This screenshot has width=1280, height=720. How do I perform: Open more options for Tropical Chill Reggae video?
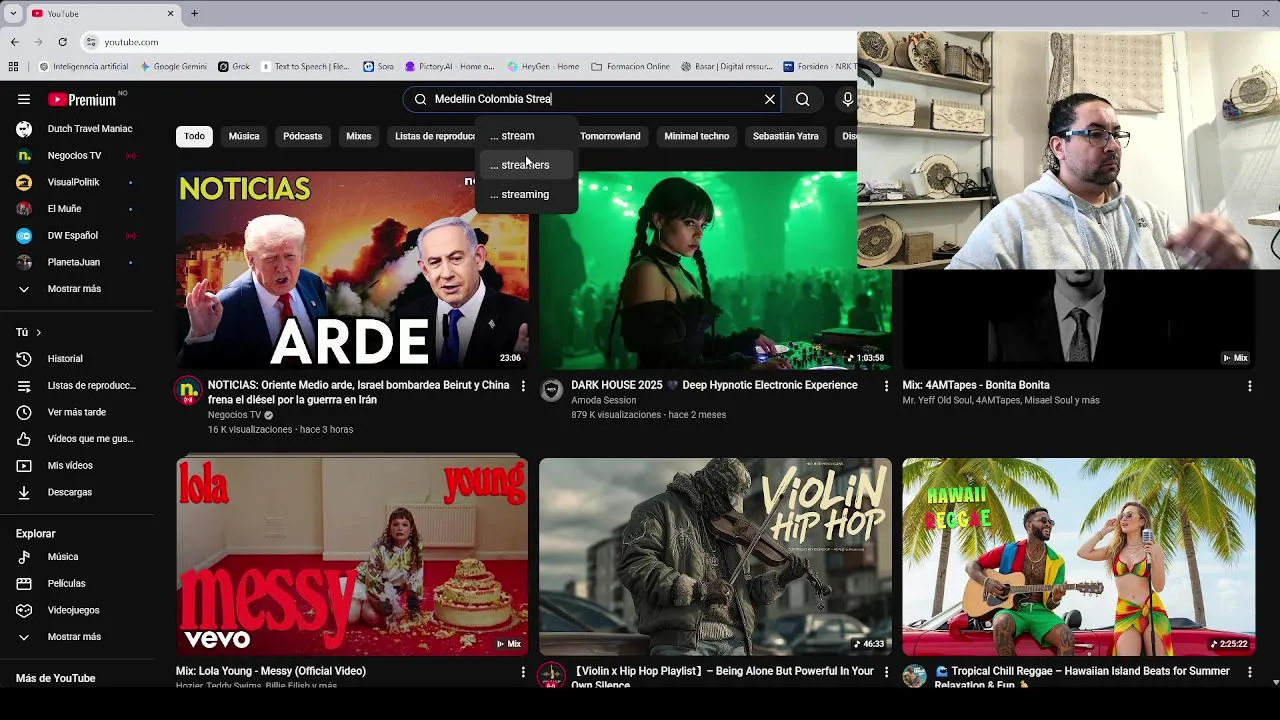[x=1249, y=672]
